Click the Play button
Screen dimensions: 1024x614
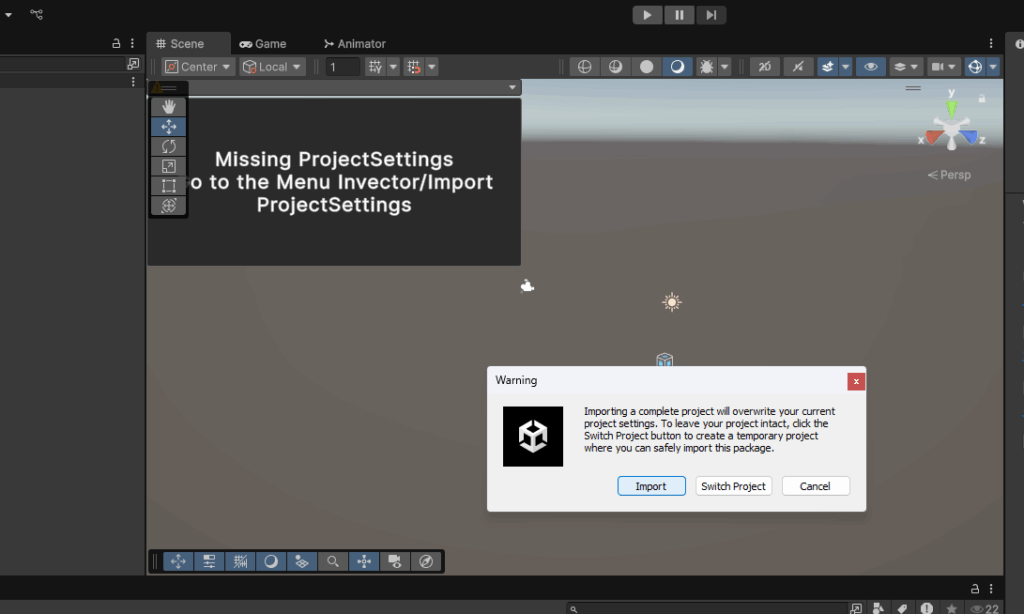click(x=647, y=15)
